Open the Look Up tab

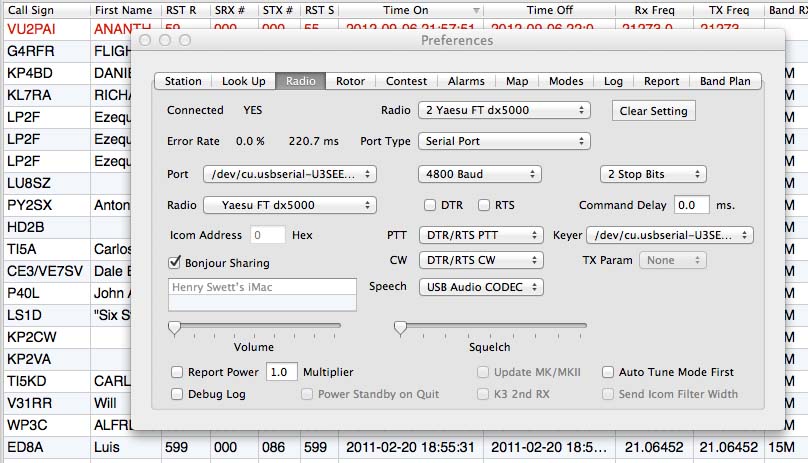243,81
